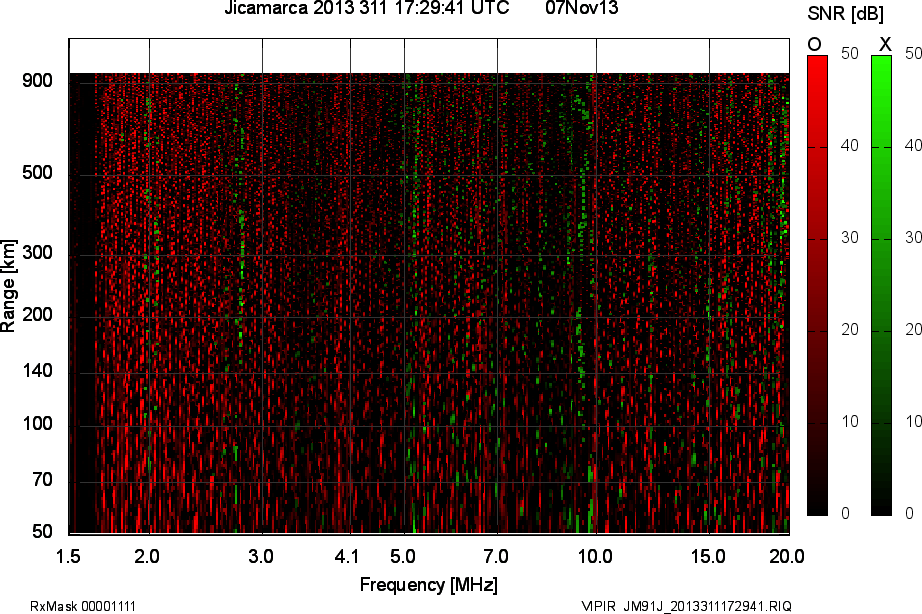The image size is (922, 614).
Task: Click the green X-mode SNR color bar
Action: point(881,285)
